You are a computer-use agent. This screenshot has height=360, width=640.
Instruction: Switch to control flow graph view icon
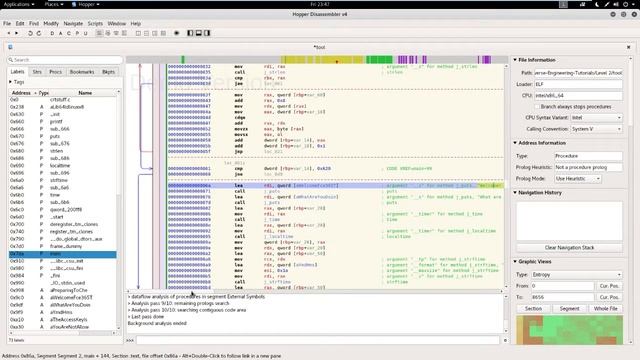point(108,33)
